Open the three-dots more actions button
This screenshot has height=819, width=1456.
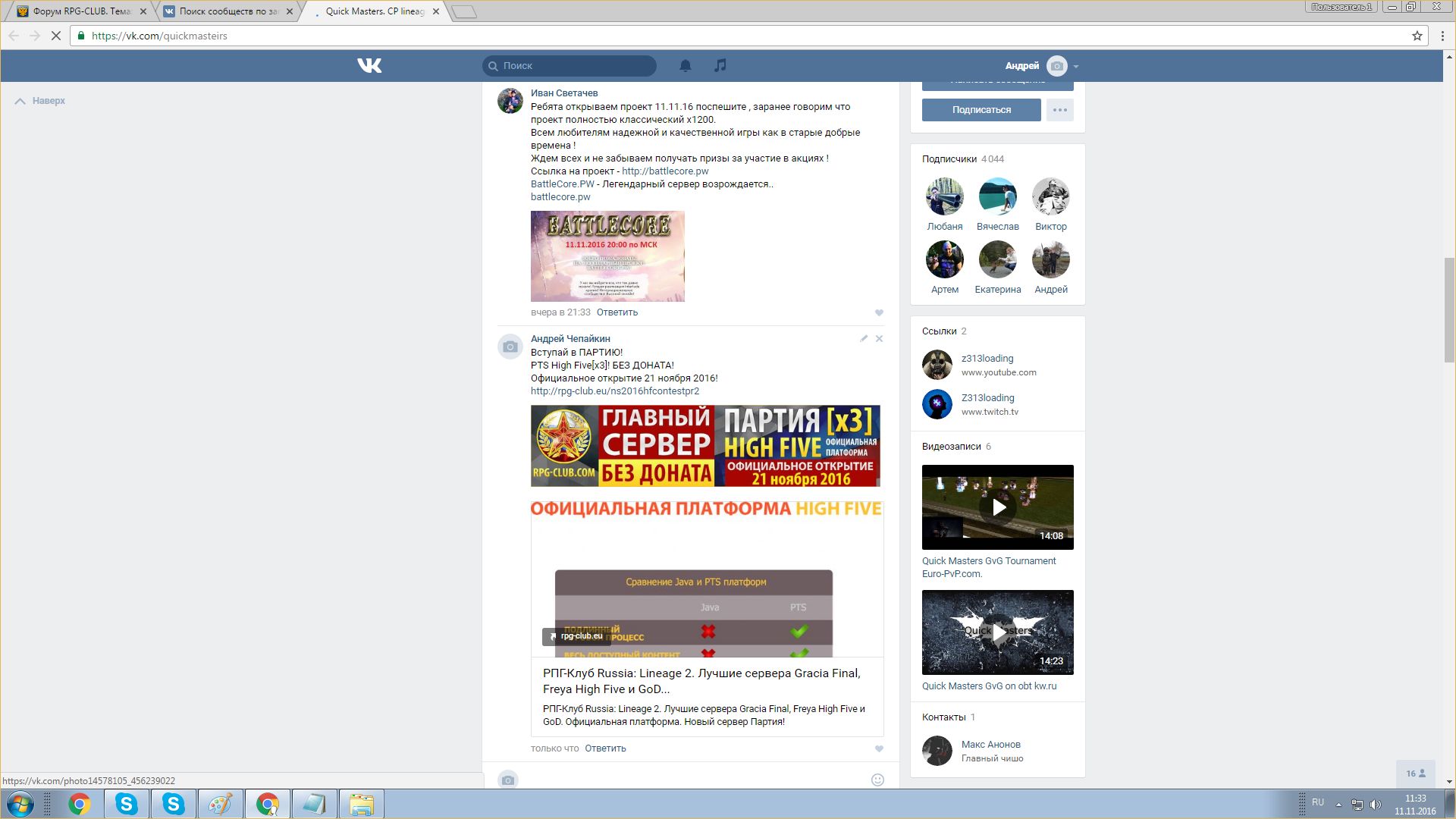click(1060, 110)
